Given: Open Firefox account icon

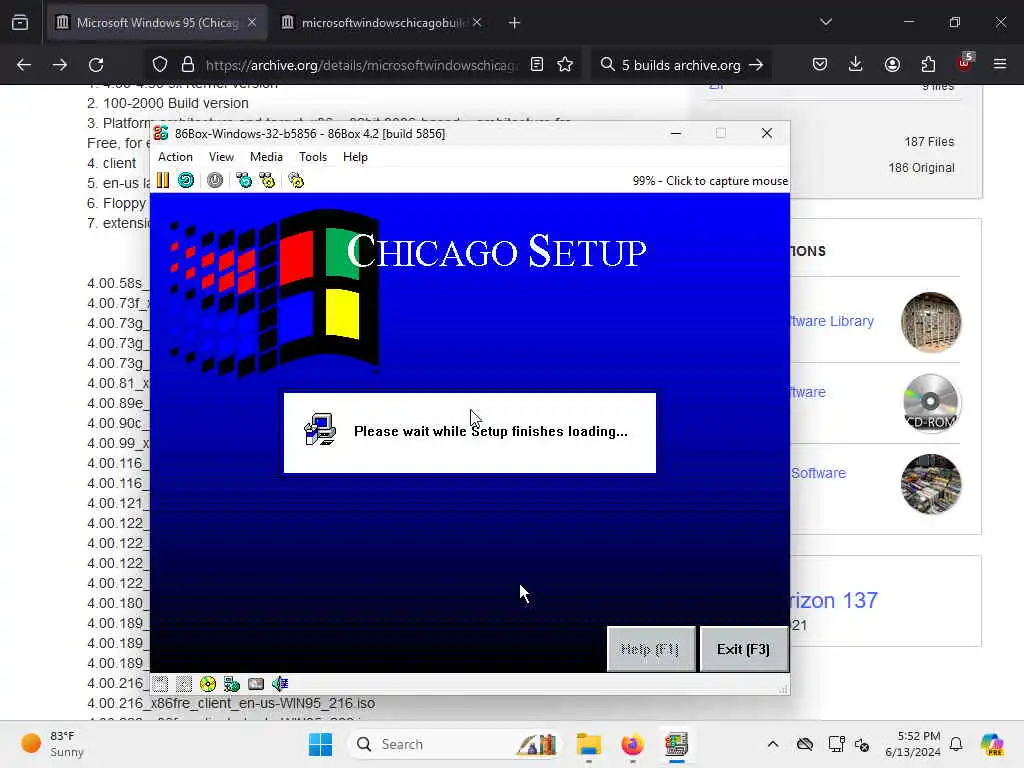Looking at the screenshot, I should click(x=892, y=64).
